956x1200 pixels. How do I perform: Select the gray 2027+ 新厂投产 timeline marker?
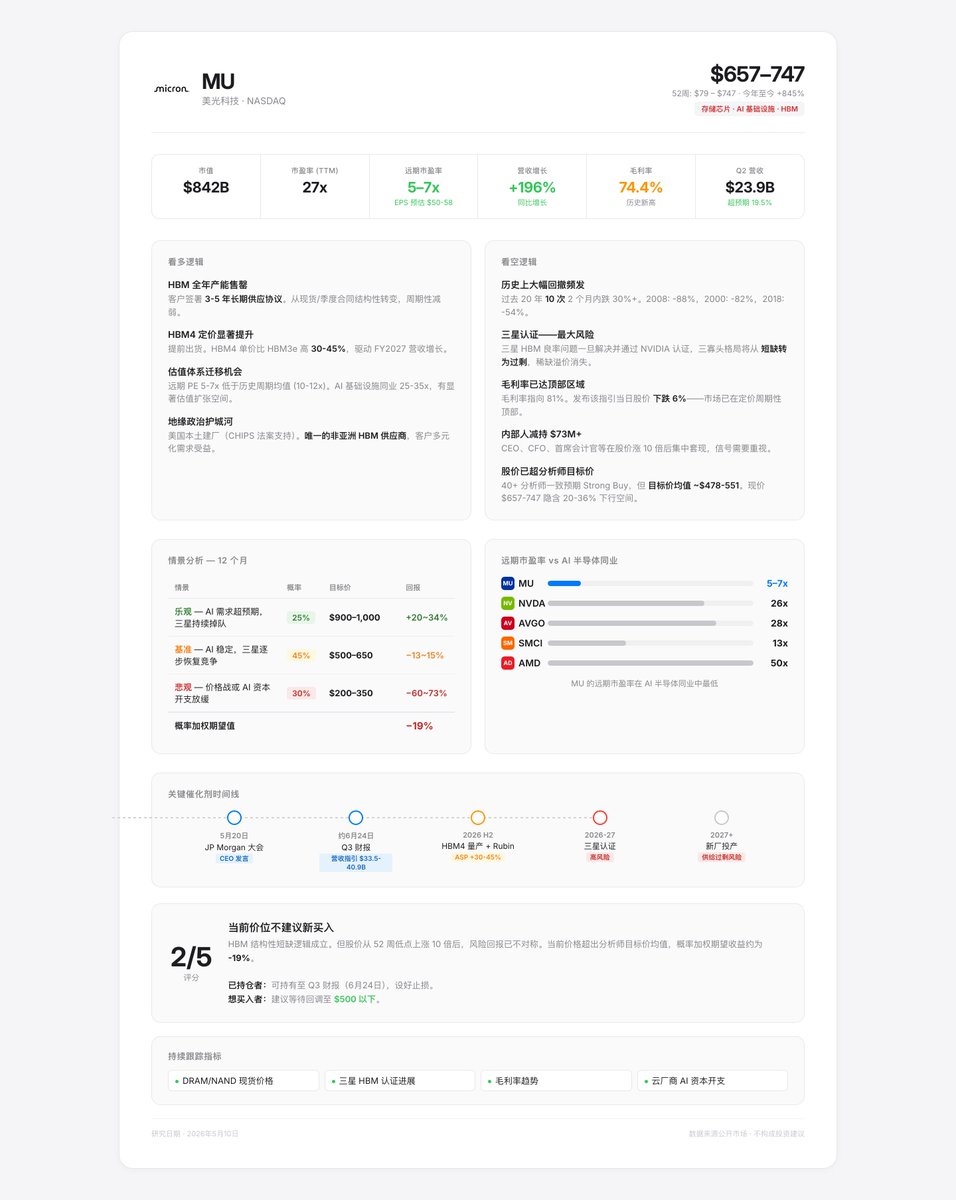(722, 817)
